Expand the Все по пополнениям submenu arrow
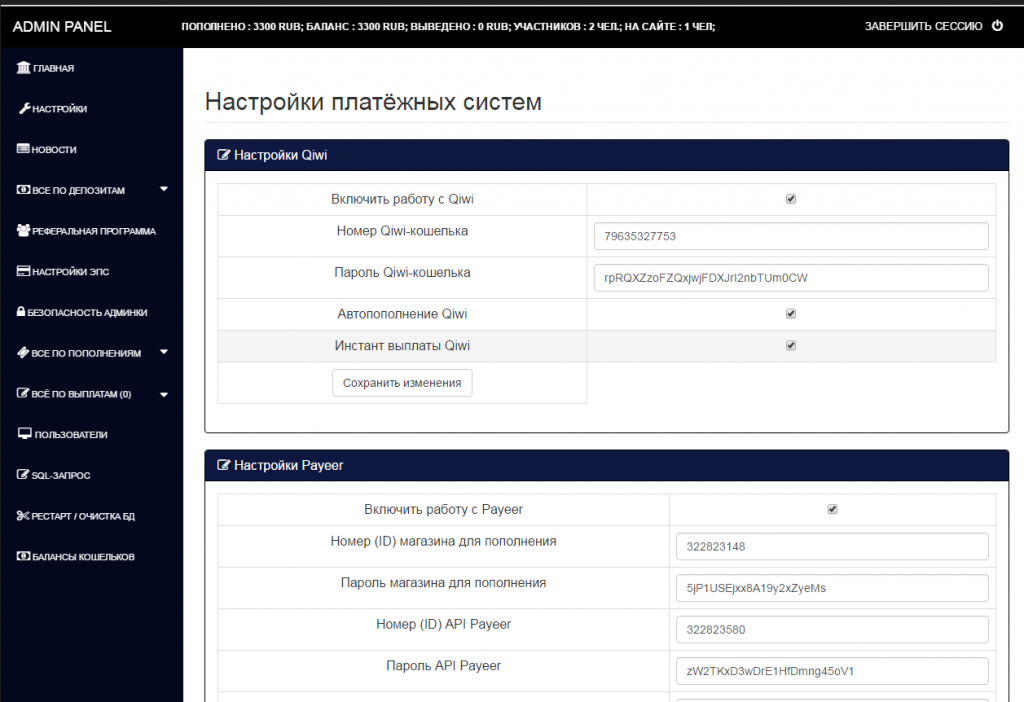The width and height of the screenshot is (1024, 702). pyautogui.click(x=164, y=352)
